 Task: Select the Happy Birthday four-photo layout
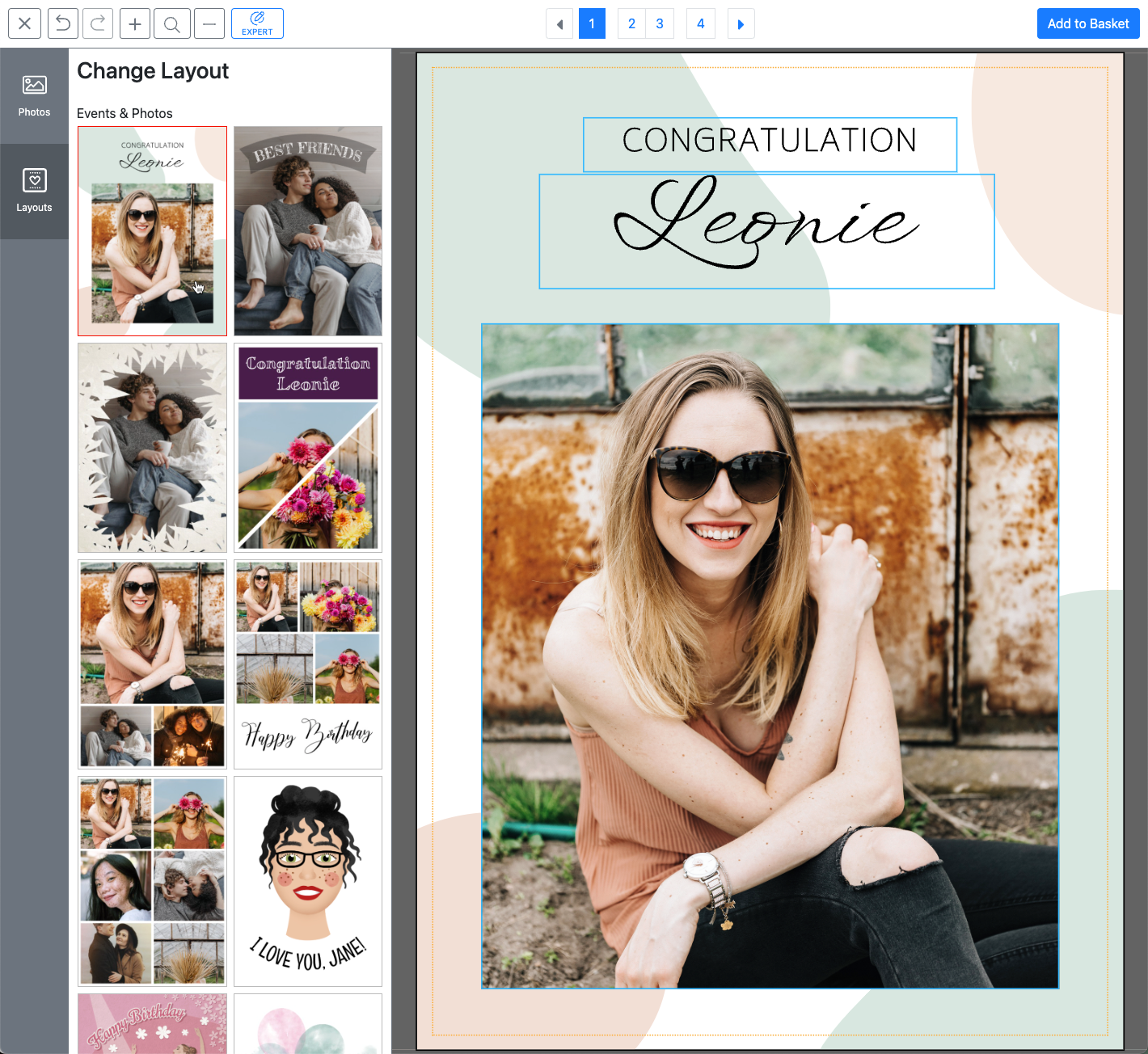click(308, 664)
